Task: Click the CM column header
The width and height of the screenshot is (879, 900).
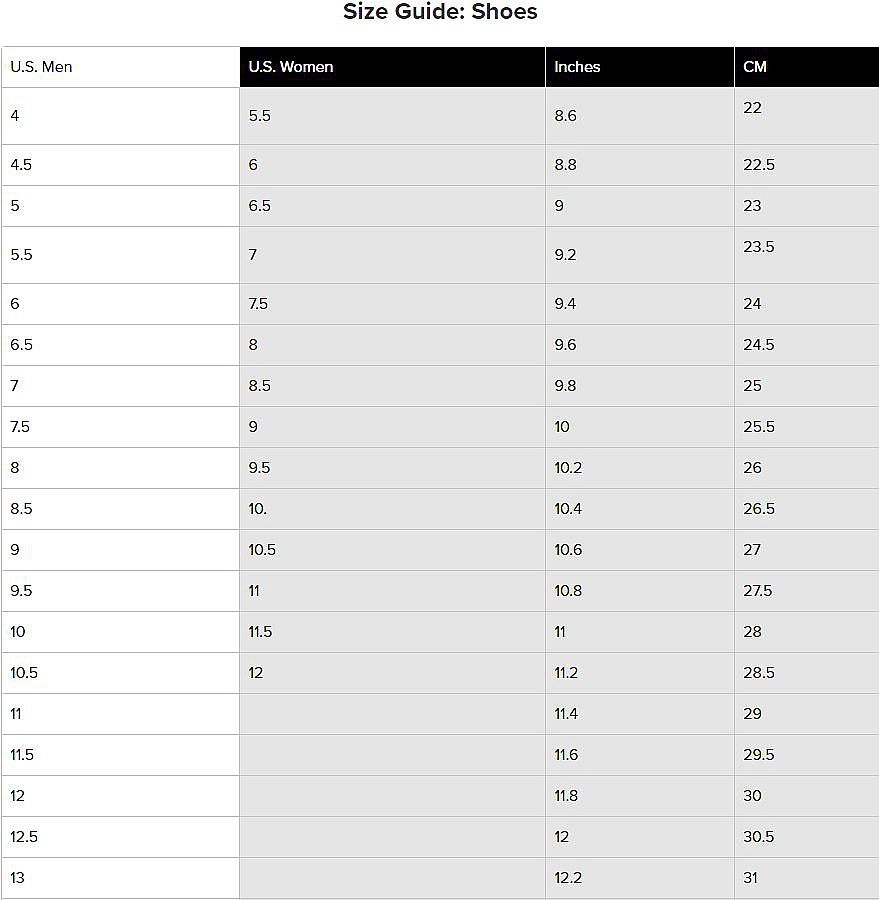Action: coord(807,67)
